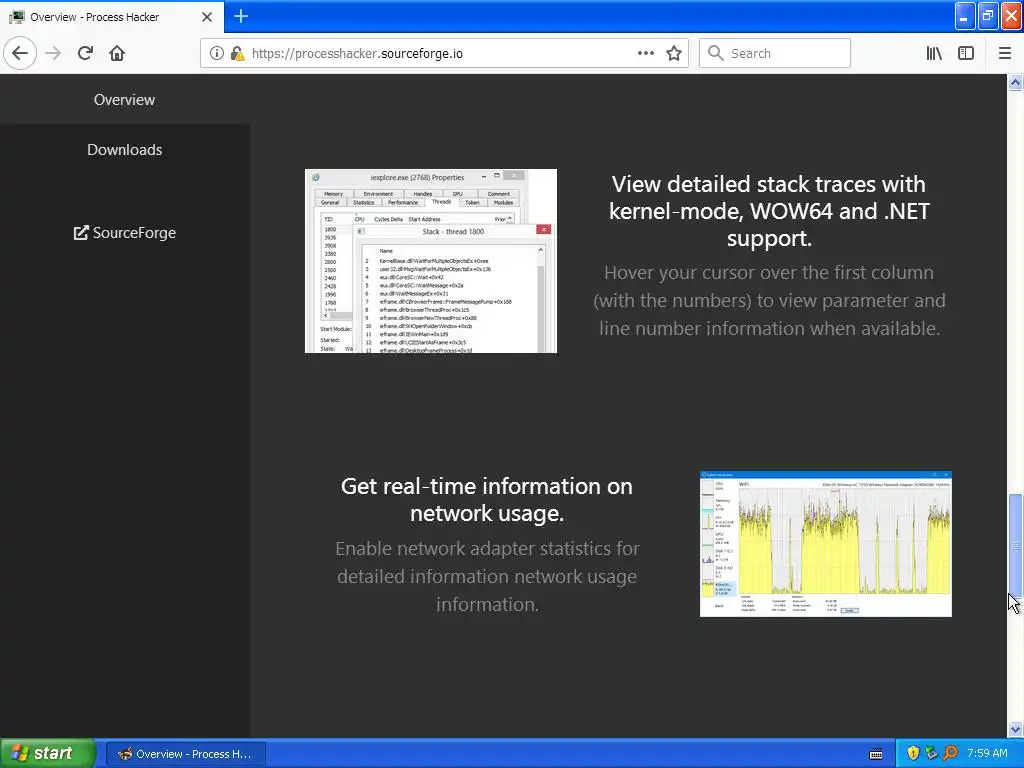
Task: Minimize the browser window
Action: click(x=965, y=16)
